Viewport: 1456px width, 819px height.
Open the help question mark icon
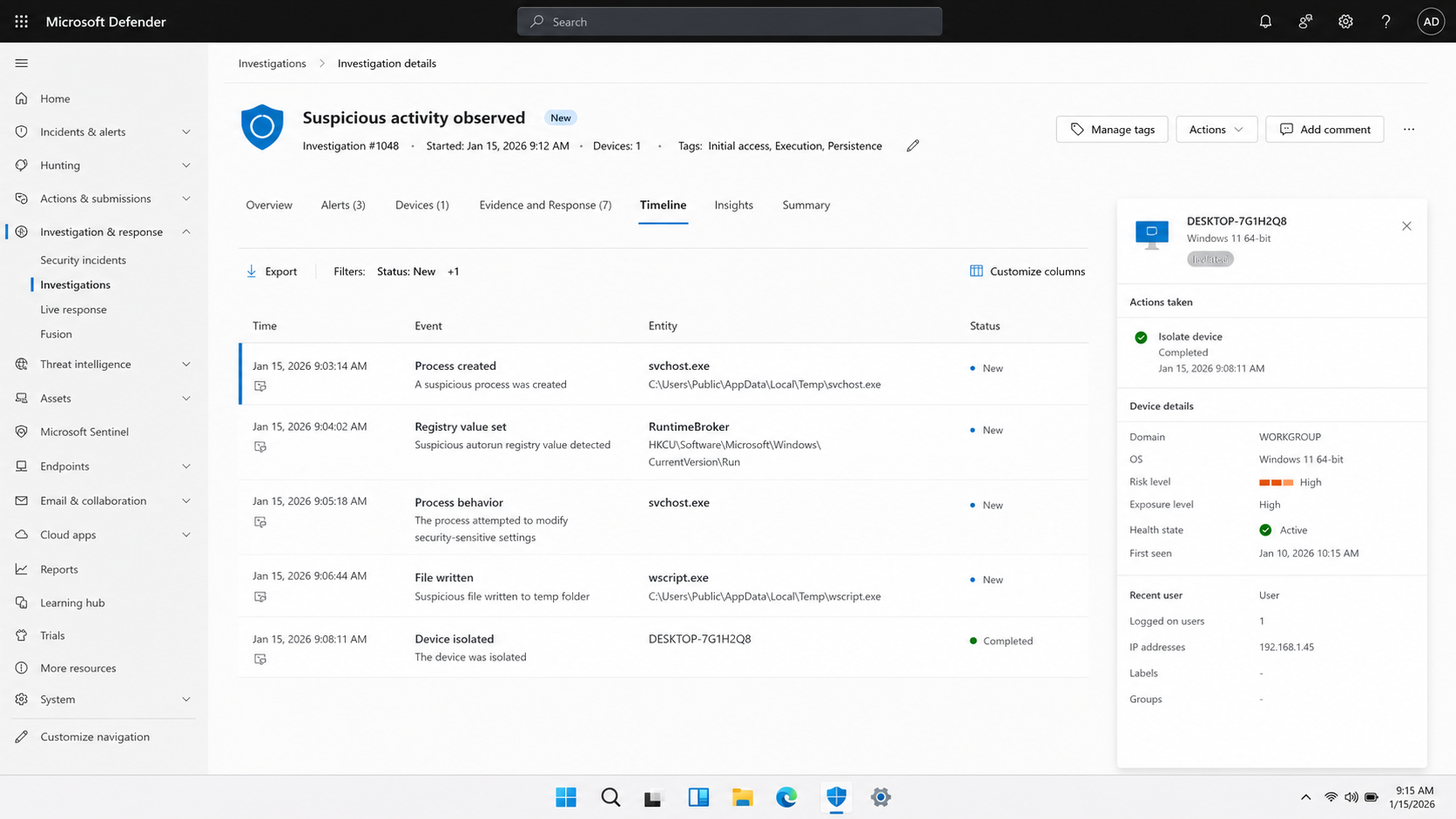coord(1385,22)
